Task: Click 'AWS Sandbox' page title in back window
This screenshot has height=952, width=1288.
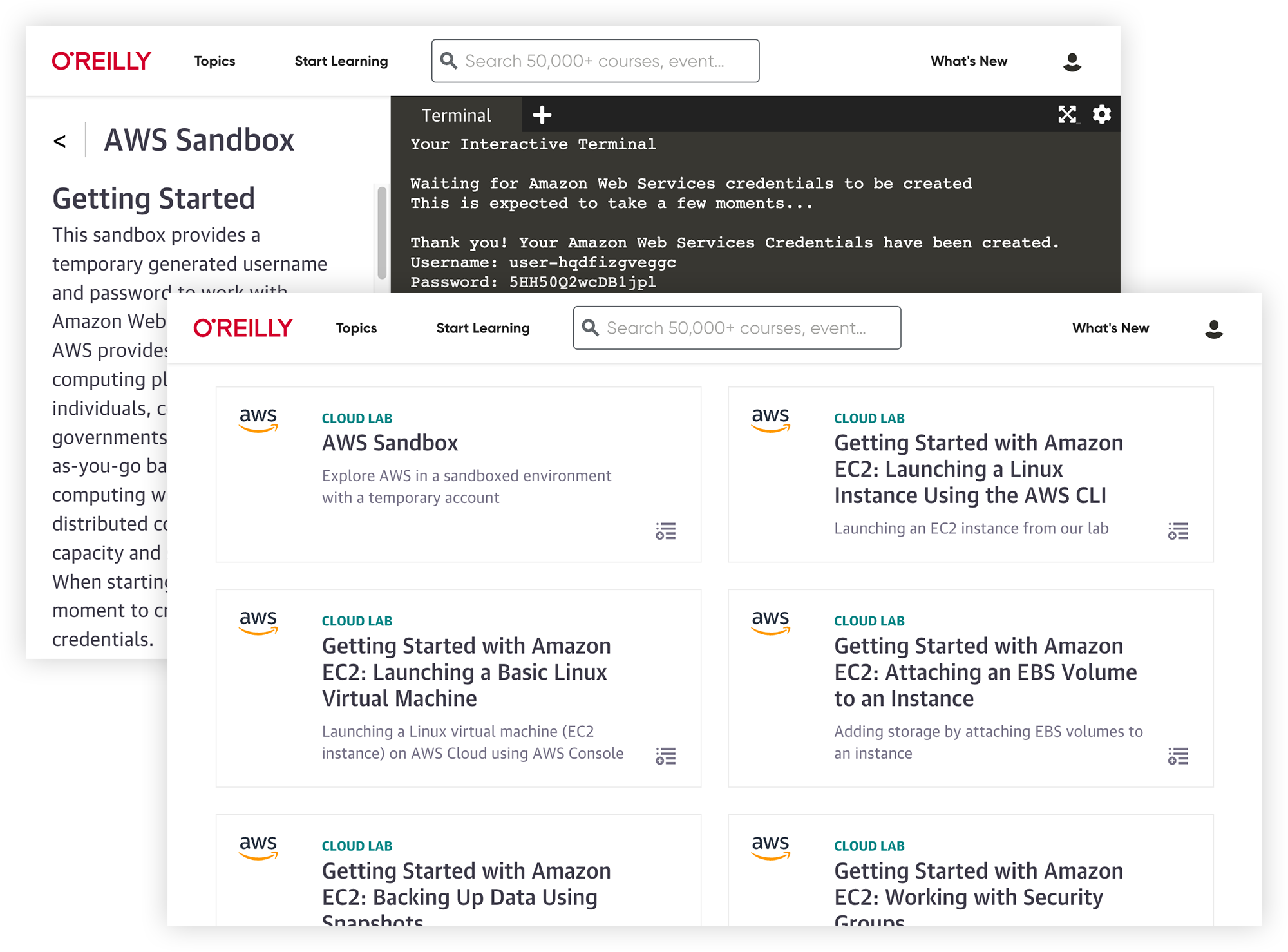Action: (x=199, y=140)
